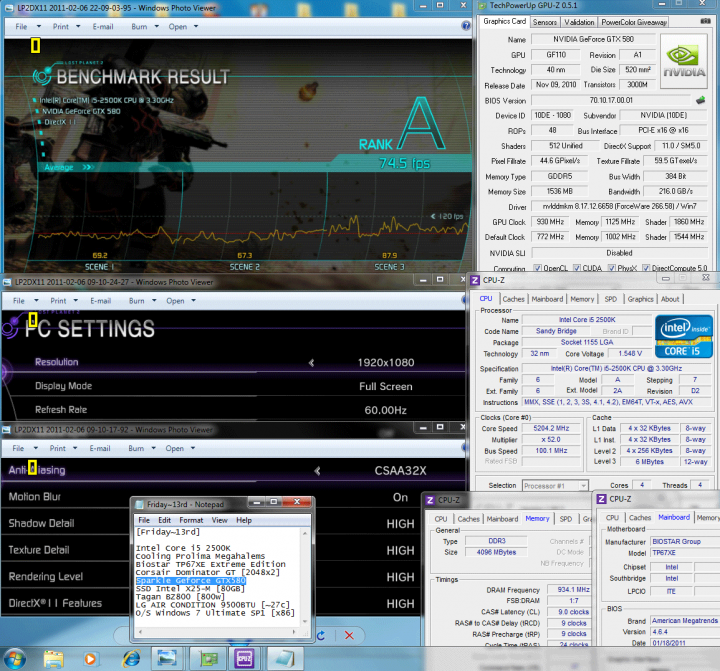The height and width of the screenshot is (671, 720).
Task: Toggle the PhysX checkbox in GPU-Z
Action: tap(612, 268)
